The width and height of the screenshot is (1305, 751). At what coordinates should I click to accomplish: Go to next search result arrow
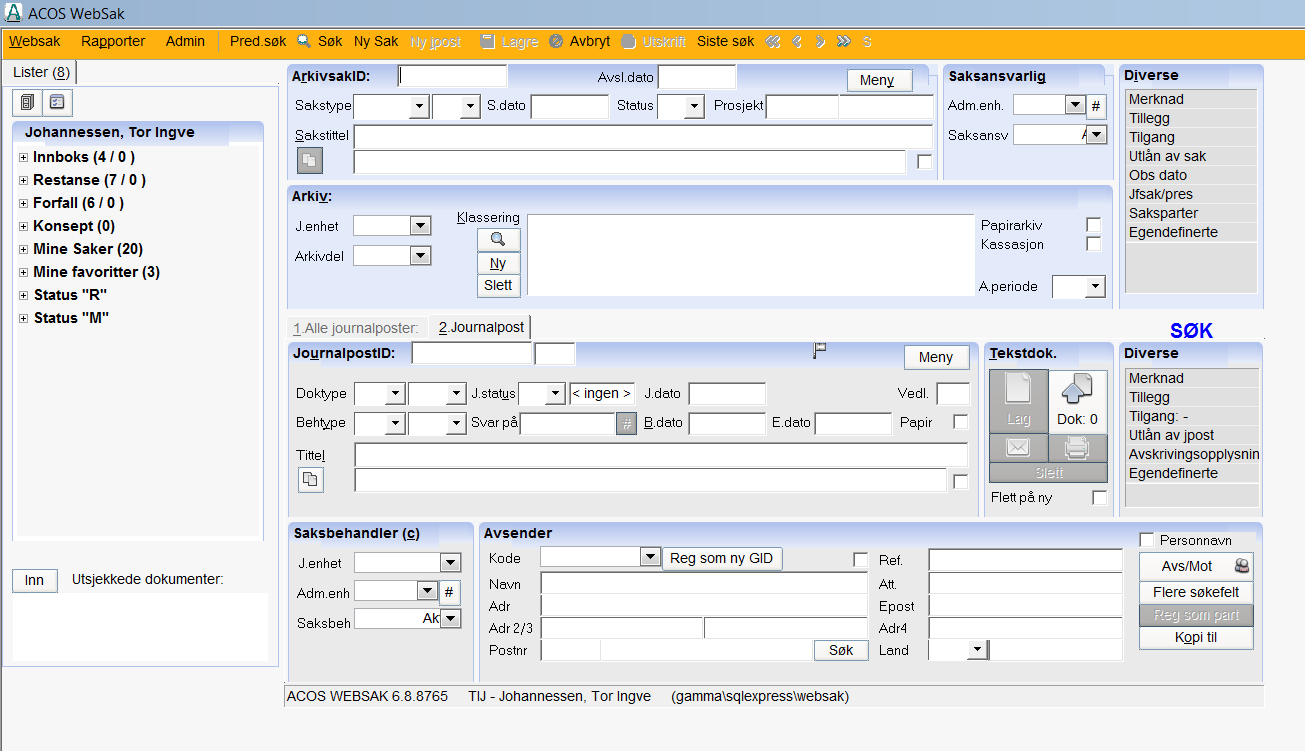click(820, 42)
